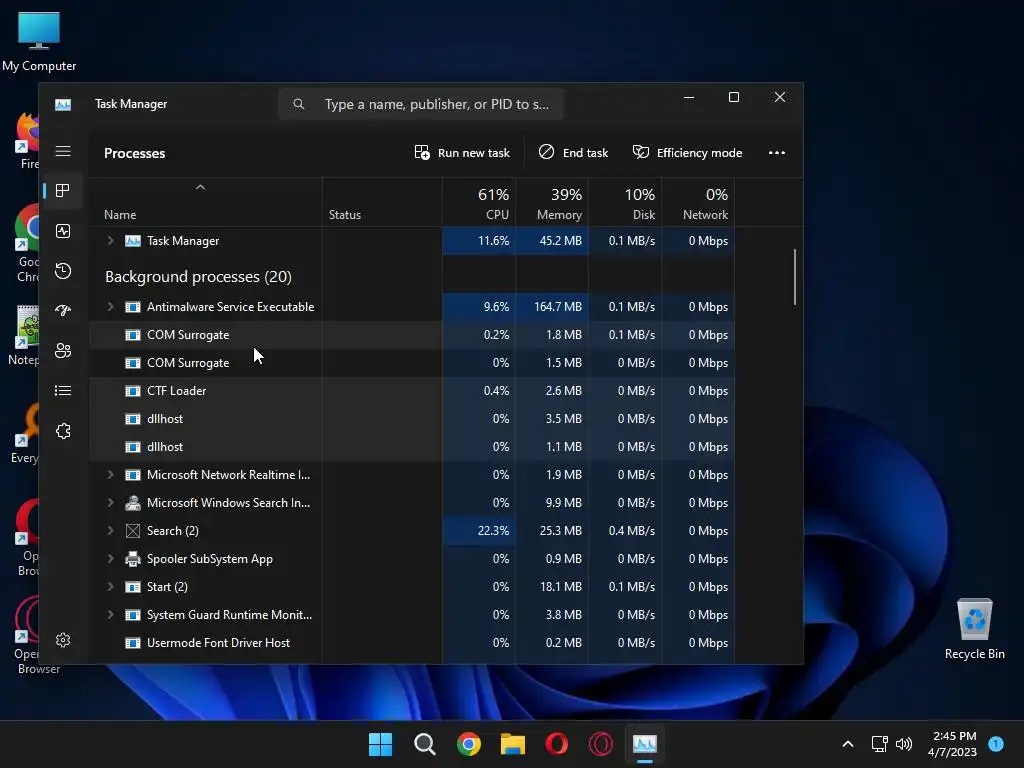Click the search magnifier icon

tap(298, 104)
